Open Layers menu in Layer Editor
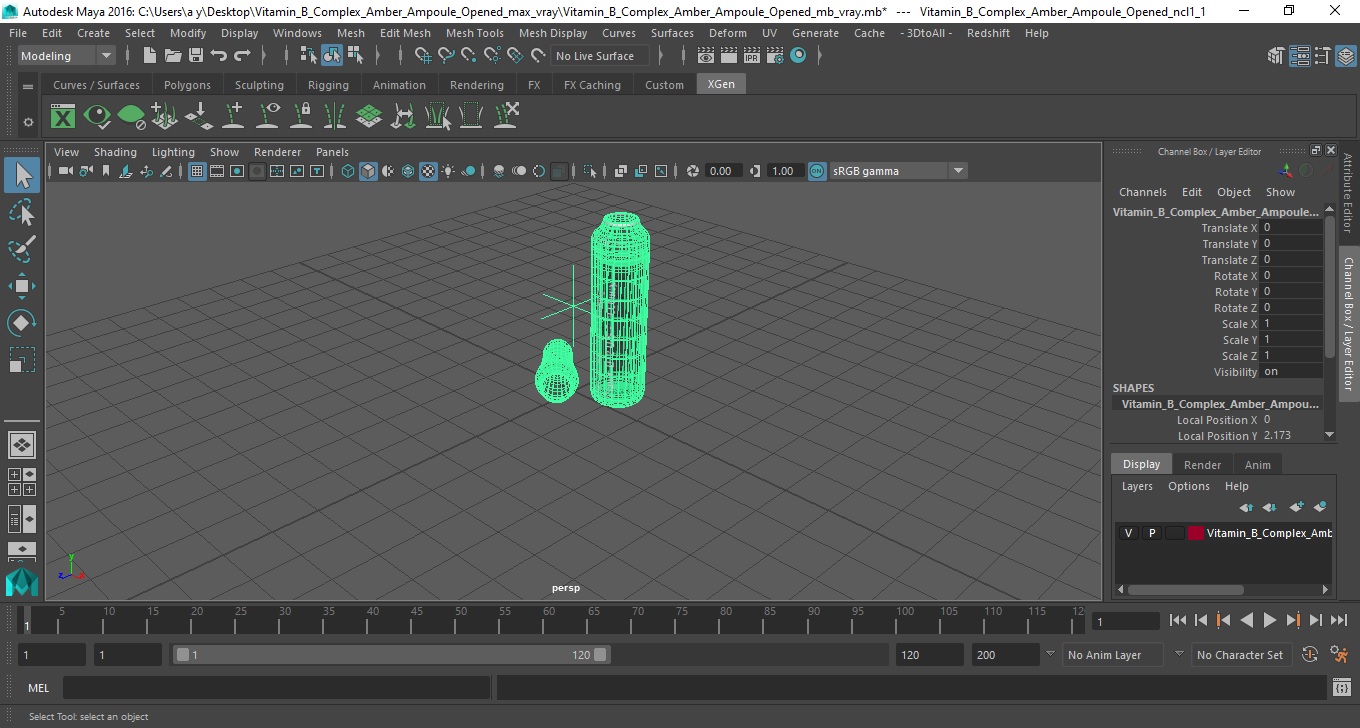The image size is (1360, 728). pyautogui.click(x=1137, y=486)
